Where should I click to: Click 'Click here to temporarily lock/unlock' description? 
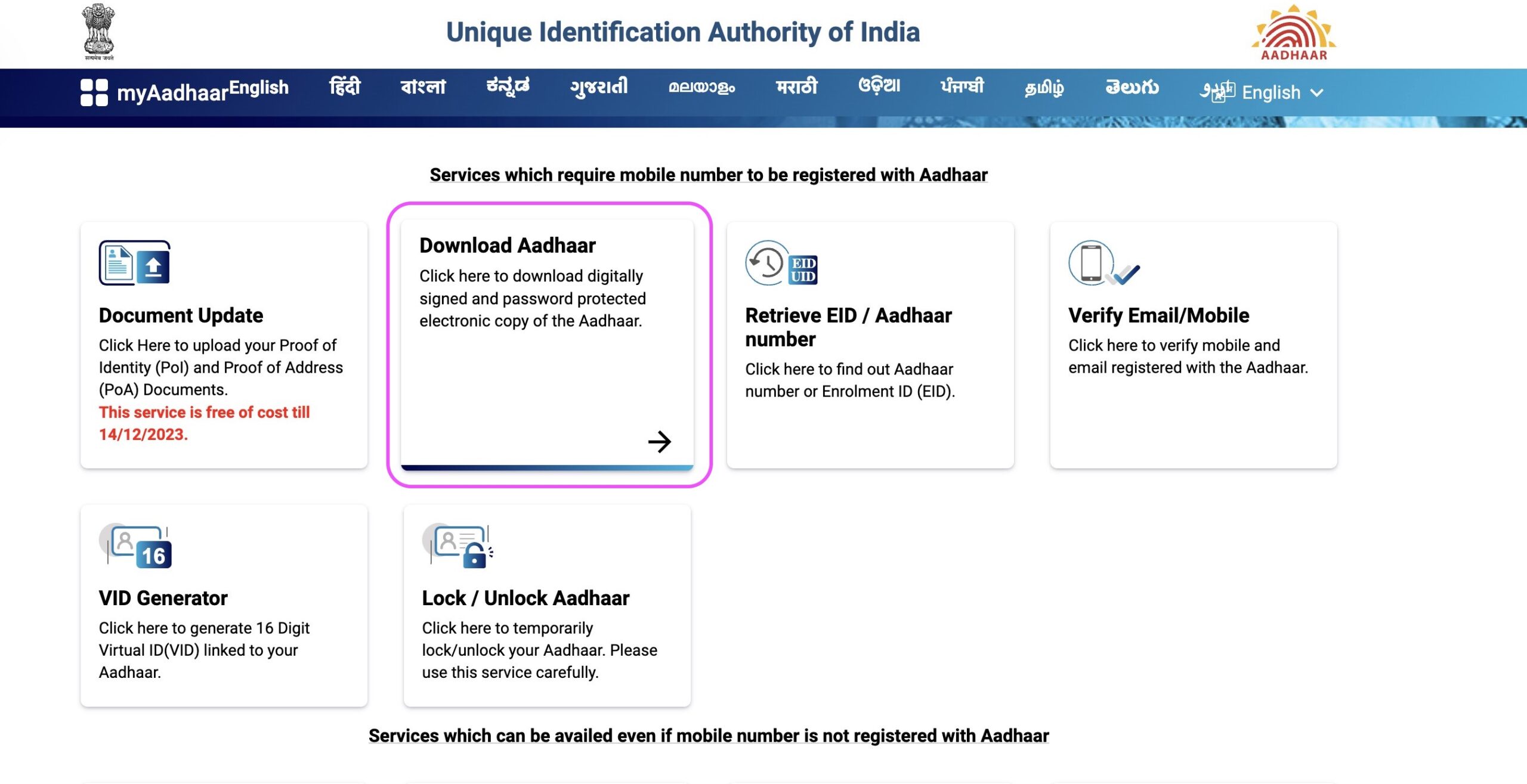pos(540,650)
